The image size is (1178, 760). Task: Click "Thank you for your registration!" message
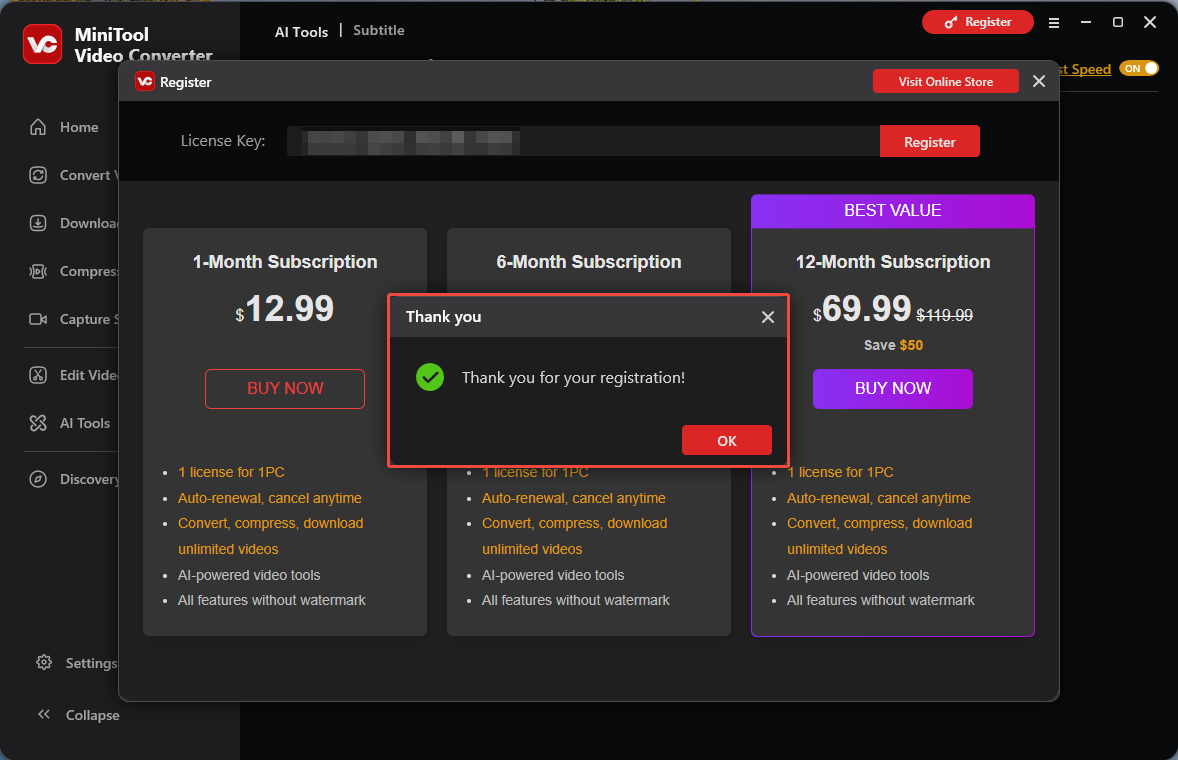(573, 378)
